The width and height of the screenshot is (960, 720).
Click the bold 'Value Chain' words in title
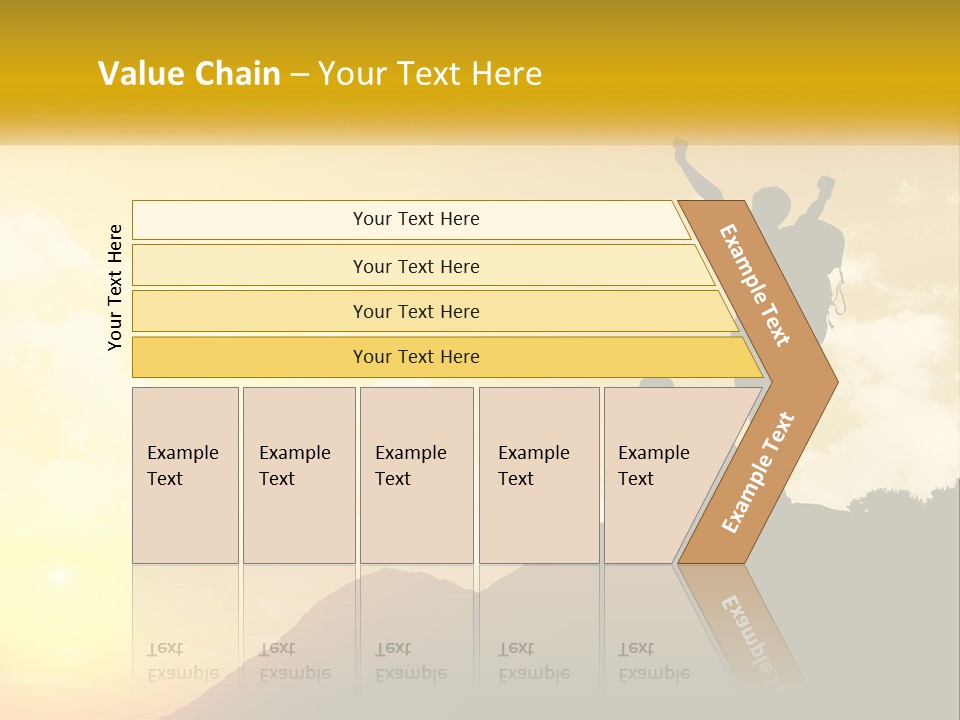pos(189,73)
